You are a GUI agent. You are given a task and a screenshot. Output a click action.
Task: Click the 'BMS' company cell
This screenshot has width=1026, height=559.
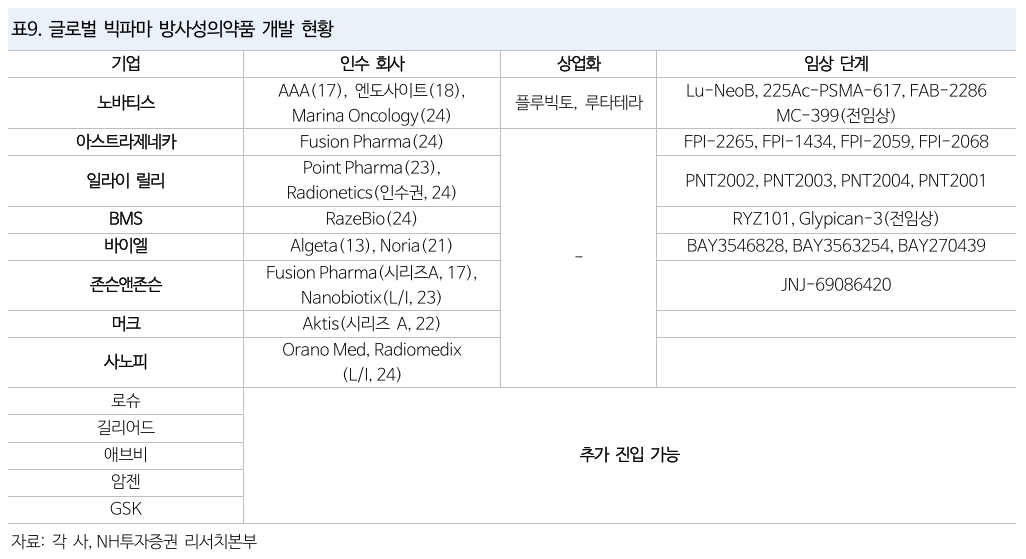coord(126,219)
